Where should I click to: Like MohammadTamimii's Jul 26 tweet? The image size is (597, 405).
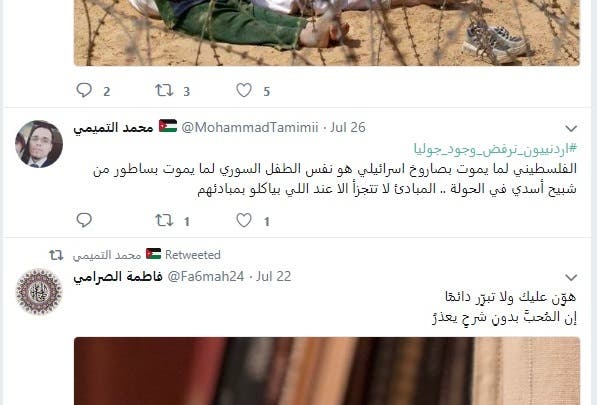(244, 220)
